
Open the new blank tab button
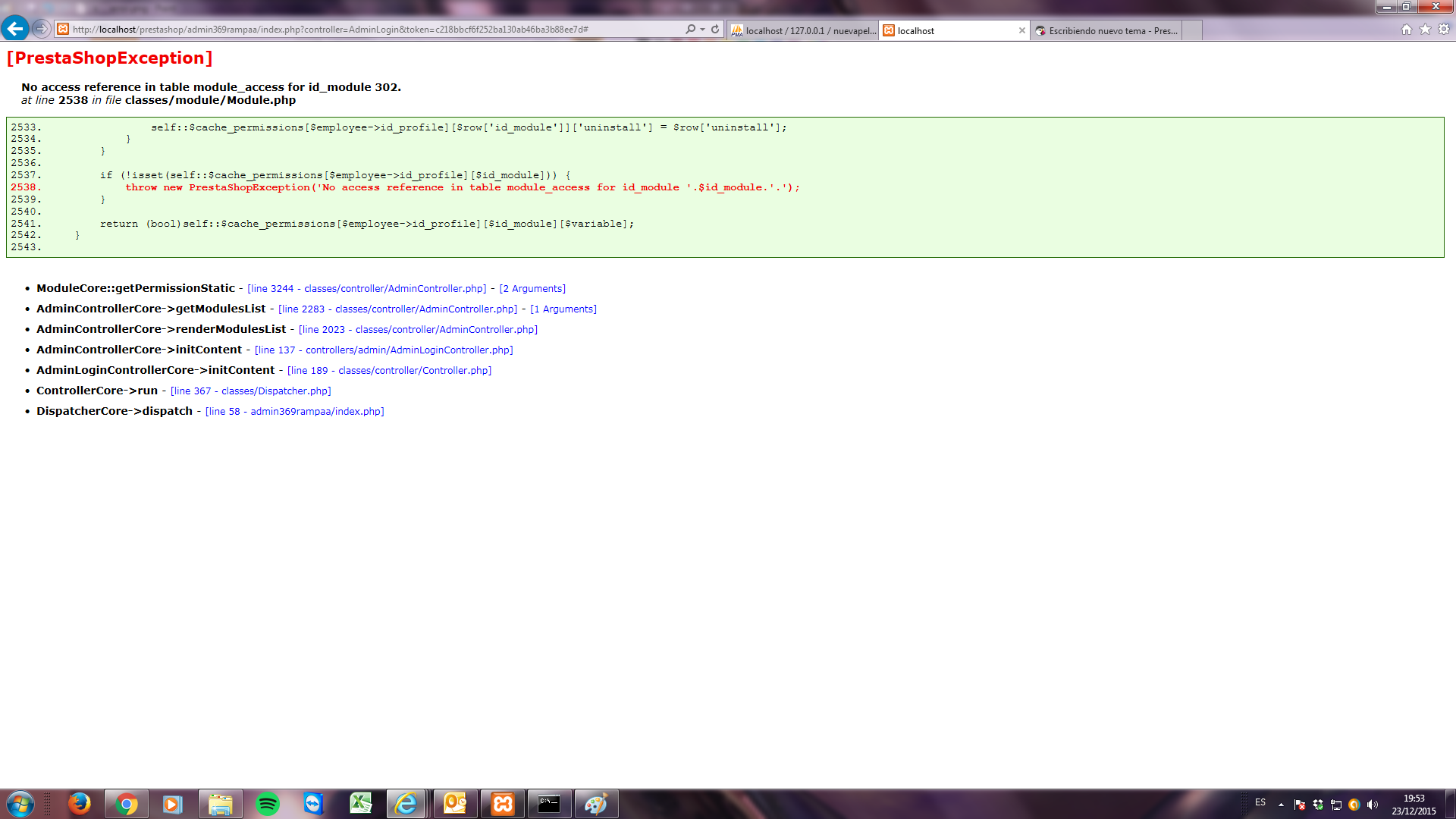tap(1192, 31)
